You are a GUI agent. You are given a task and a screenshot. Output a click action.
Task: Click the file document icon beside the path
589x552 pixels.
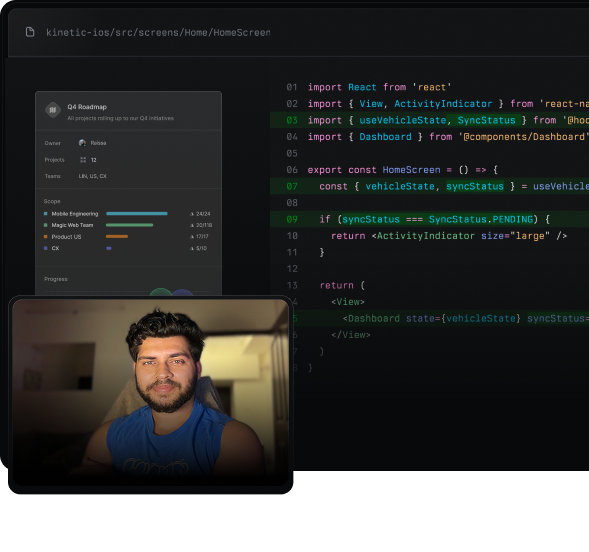tap(30, 32)
